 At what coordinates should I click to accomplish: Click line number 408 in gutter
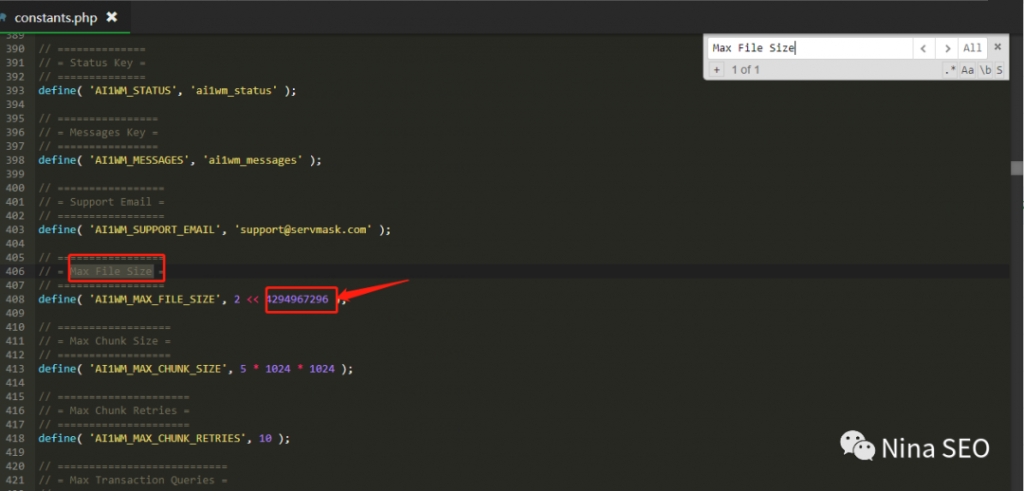pyautogui.click(x=15, y=300)
